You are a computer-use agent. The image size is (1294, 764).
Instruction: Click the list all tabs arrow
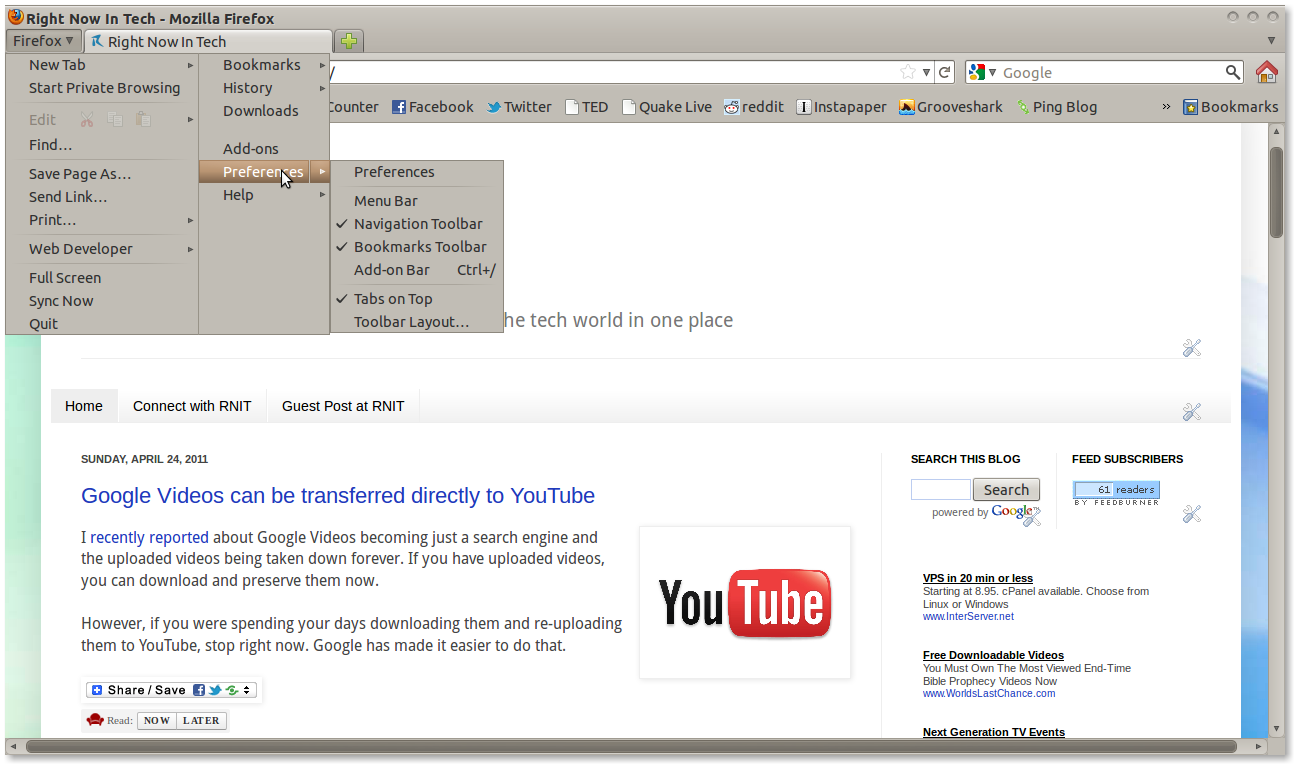coord(1271,41)
